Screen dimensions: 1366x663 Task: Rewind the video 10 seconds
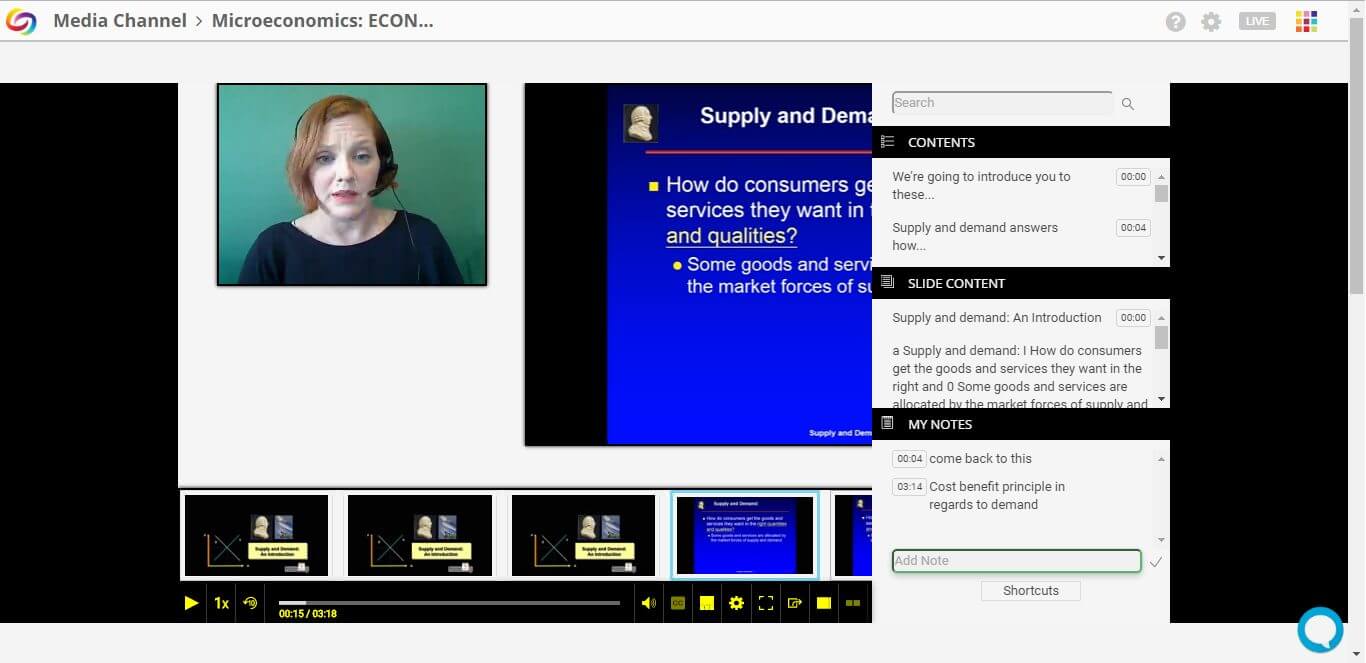[x=250, y=603]
